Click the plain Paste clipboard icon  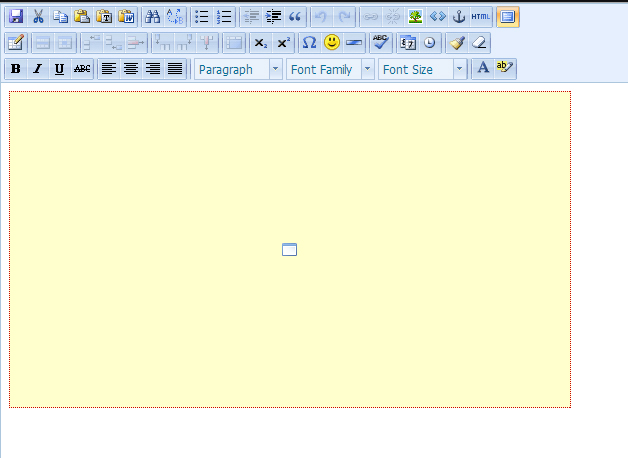(82, 17)
